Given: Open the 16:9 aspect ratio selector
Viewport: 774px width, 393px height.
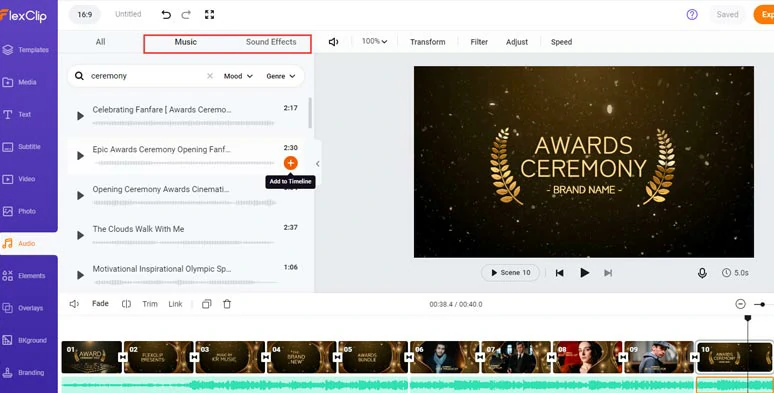Looking at the screenshot, I should tap(85, 15).
